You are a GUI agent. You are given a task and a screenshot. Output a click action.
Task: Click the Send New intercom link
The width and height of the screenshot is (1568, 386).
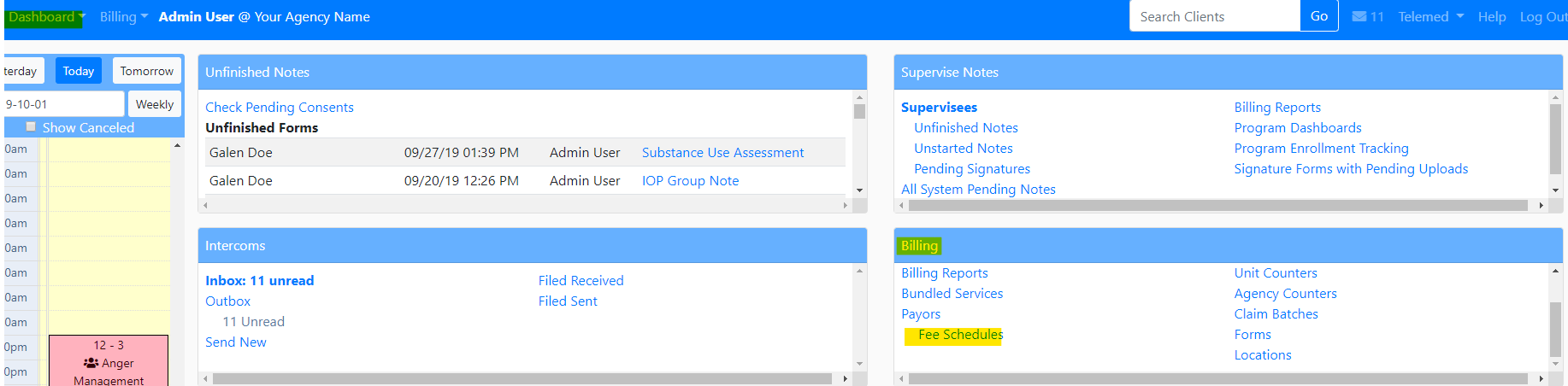[236, 342]
